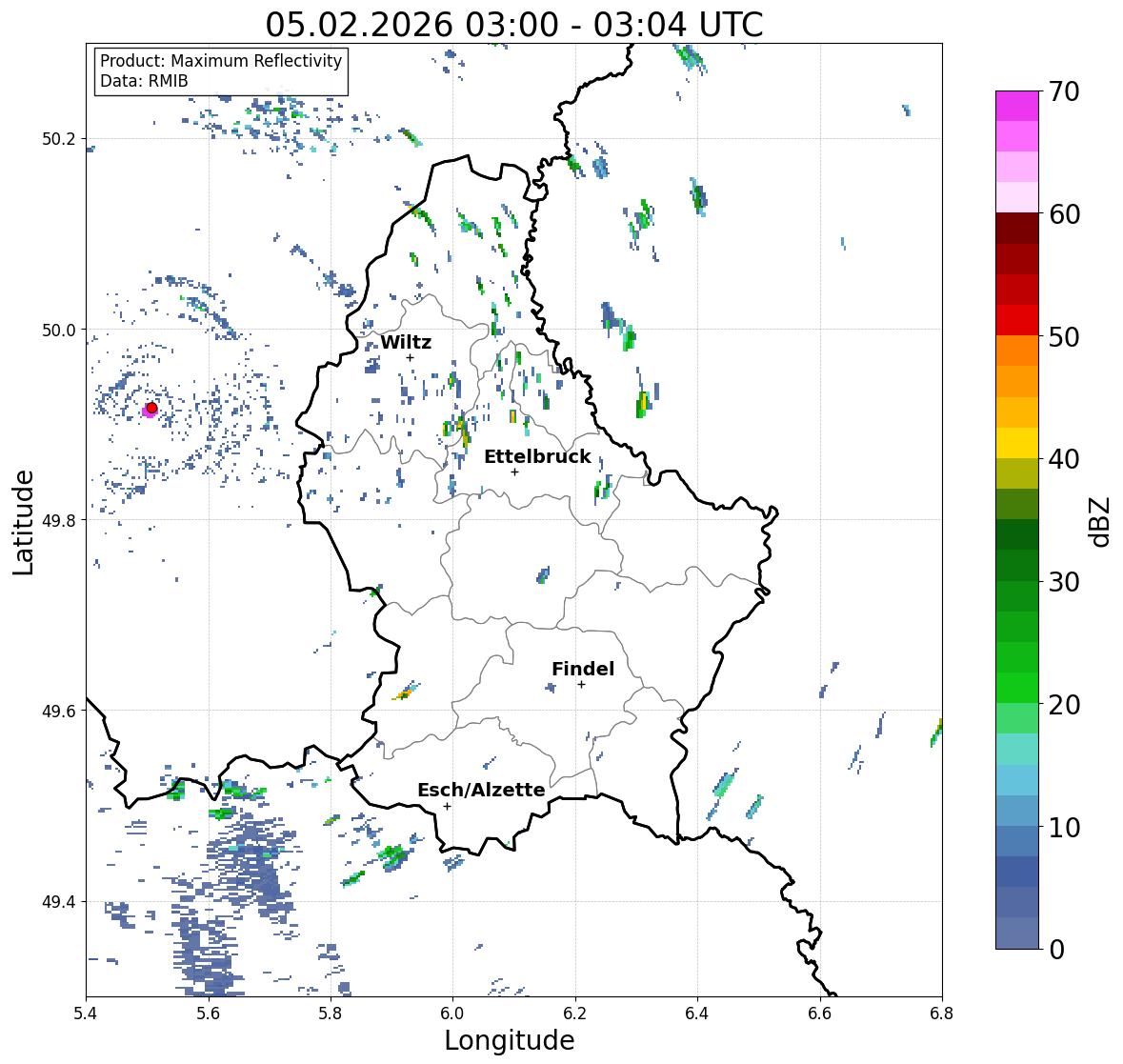The height and width of the screenshot is (1064, 1123).
Task: Click the Latitude axis label
Action: click(23, 523)
